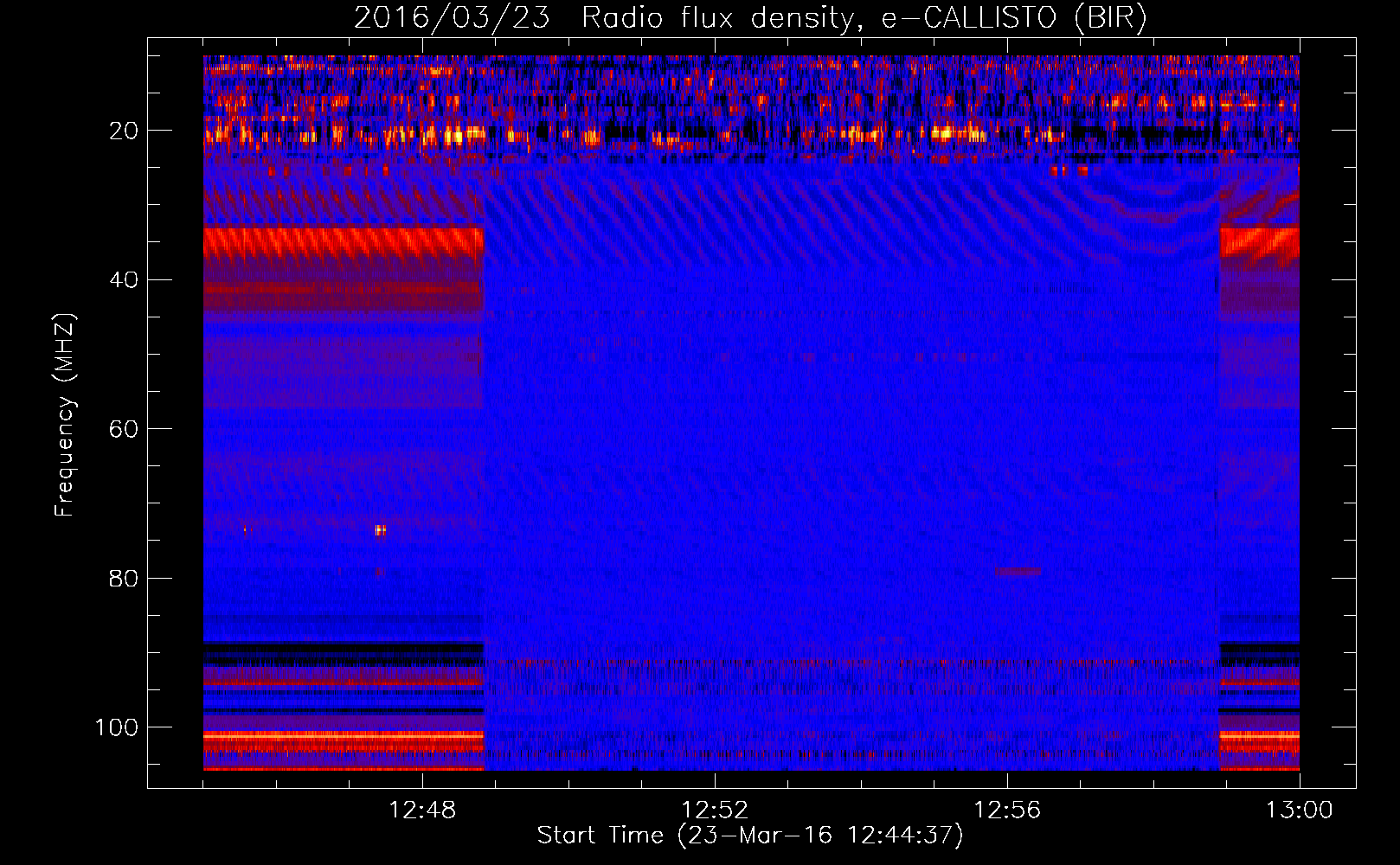Click the 12:52 time tick label
The width and height of the screenshot is (1400, 865).
[x=715, y=811]
